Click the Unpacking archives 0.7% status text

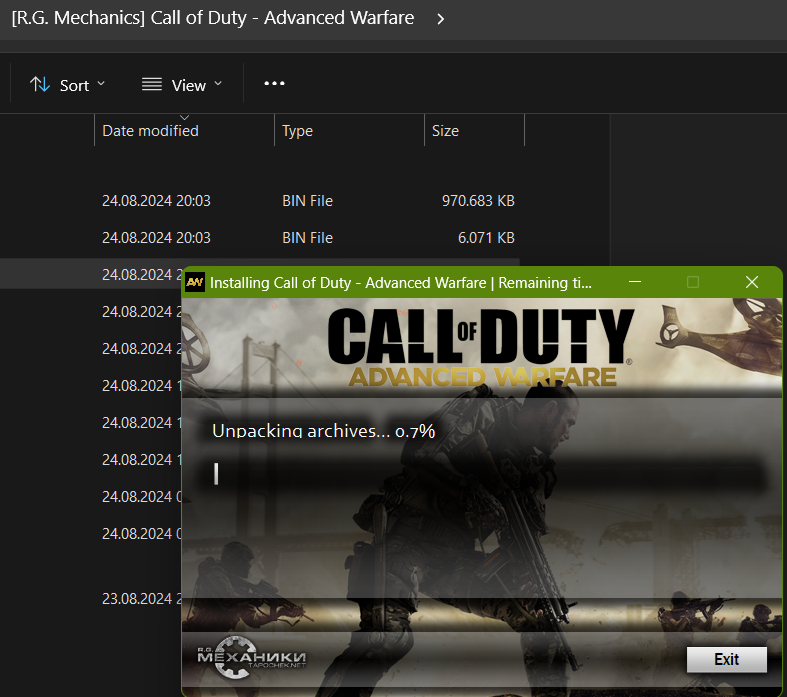click(323, 431)
